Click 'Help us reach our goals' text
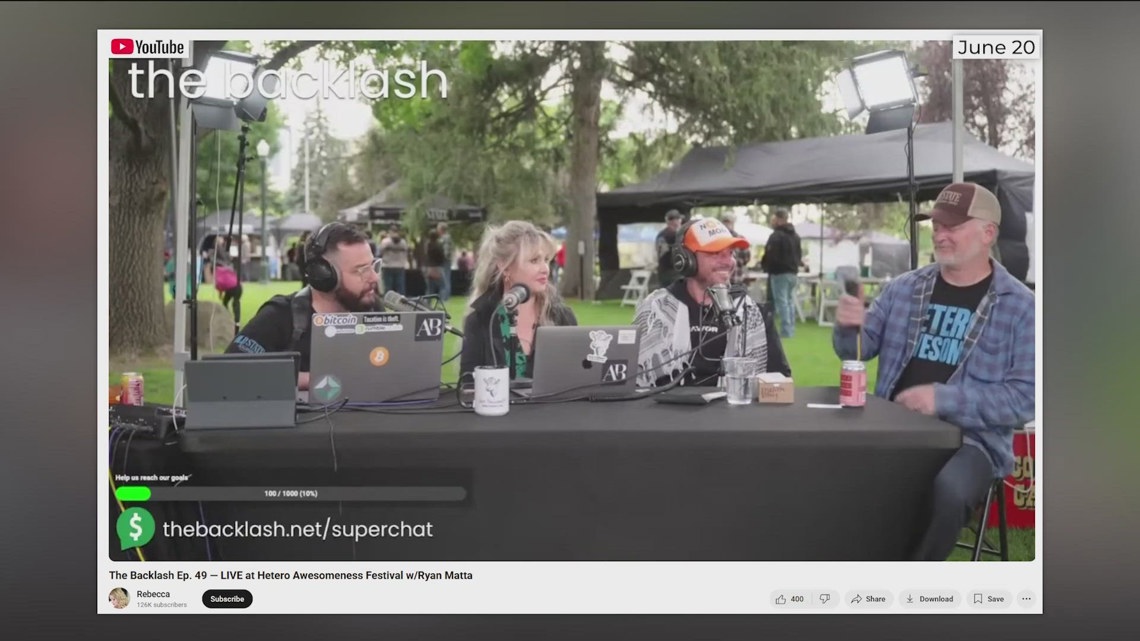This screenshot has height=641, width=1140. pyautogui.click(x=152, y=477)
